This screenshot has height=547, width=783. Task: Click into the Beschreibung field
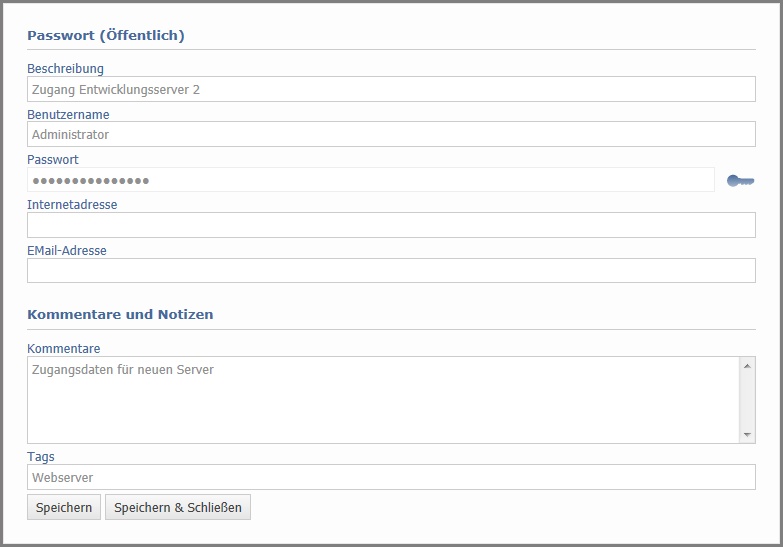[x=391, y=89]
